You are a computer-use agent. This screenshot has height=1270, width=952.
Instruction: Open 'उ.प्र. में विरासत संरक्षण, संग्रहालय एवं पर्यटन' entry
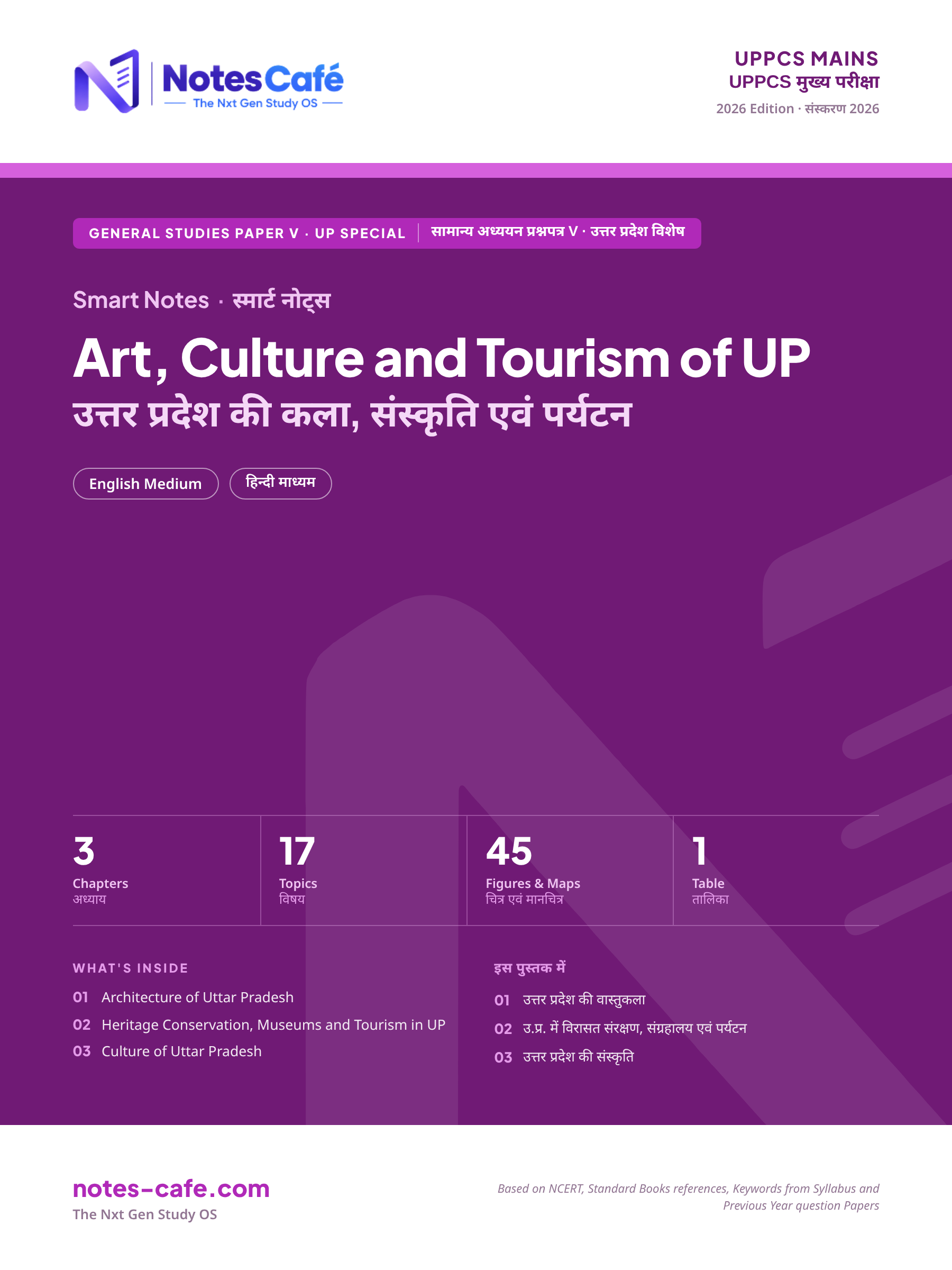[634, 1028]
